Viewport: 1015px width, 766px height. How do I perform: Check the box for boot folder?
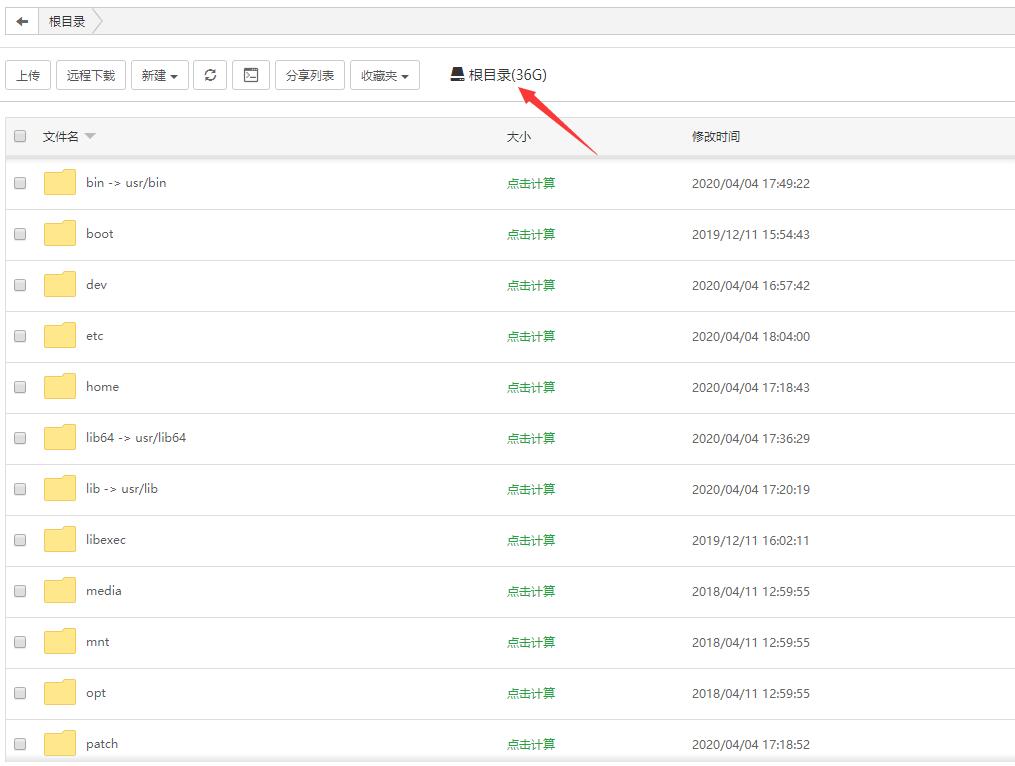(x=20, y=234)
